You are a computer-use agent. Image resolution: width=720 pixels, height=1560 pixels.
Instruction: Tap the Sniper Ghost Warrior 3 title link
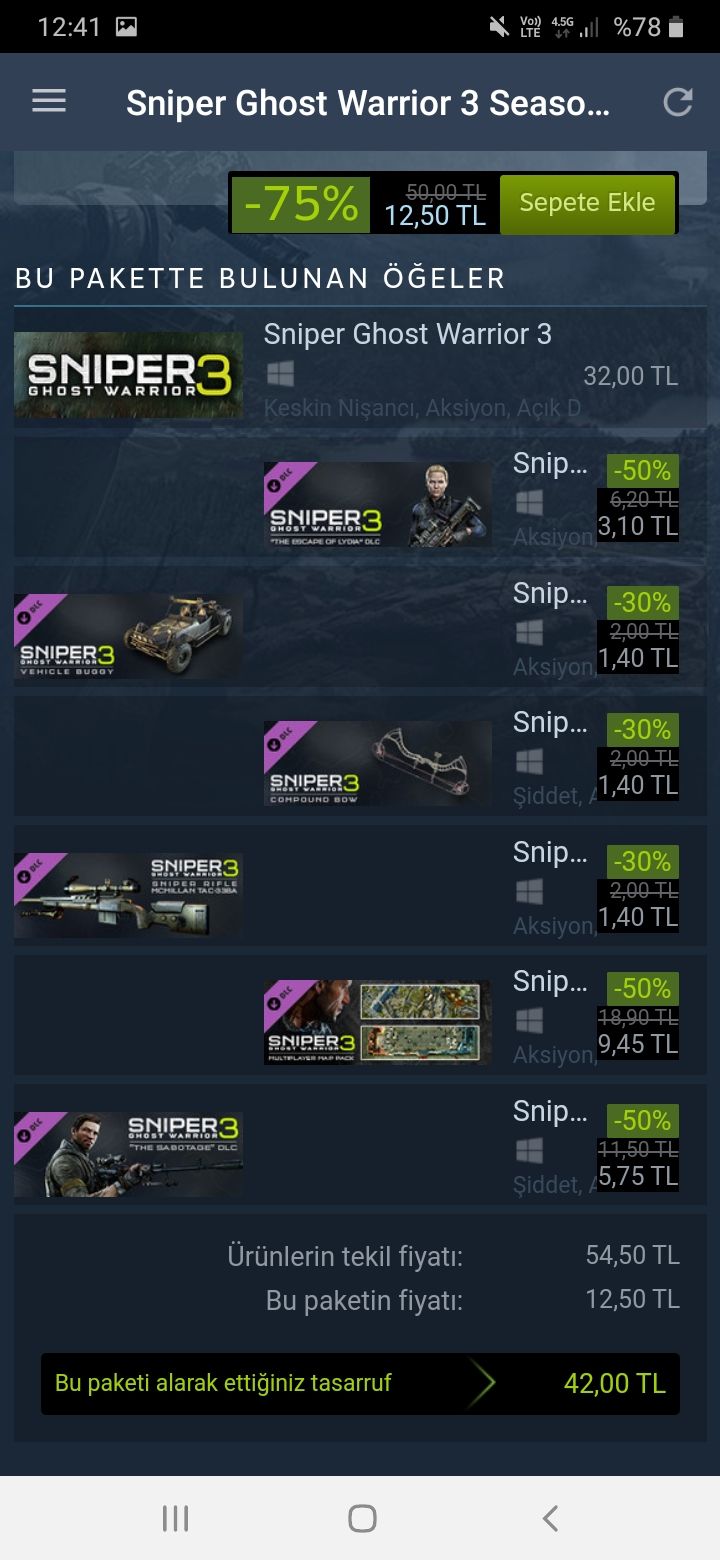point(408,334)
